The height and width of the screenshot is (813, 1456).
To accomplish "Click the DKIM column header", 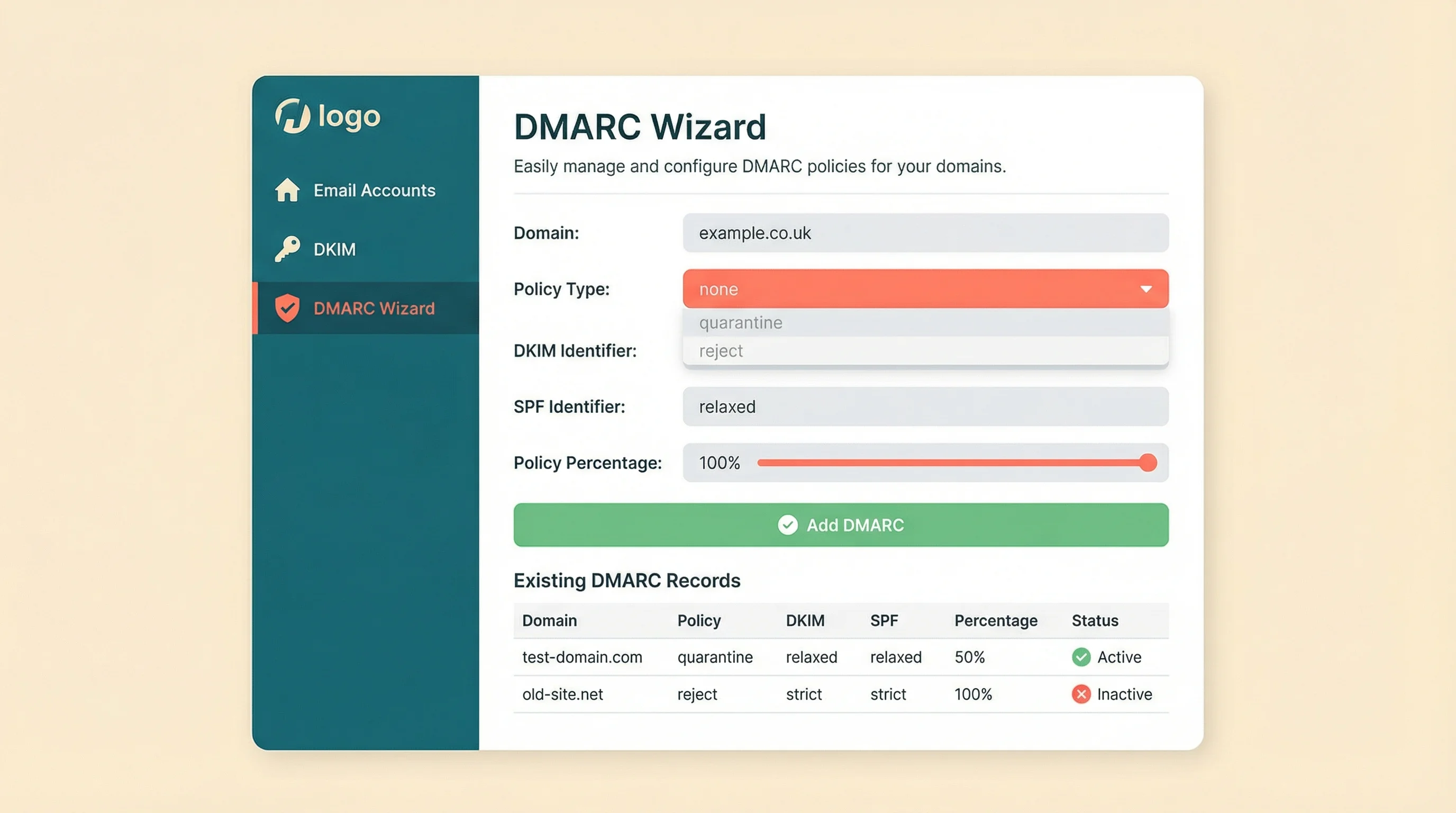I will pos(805,620).
